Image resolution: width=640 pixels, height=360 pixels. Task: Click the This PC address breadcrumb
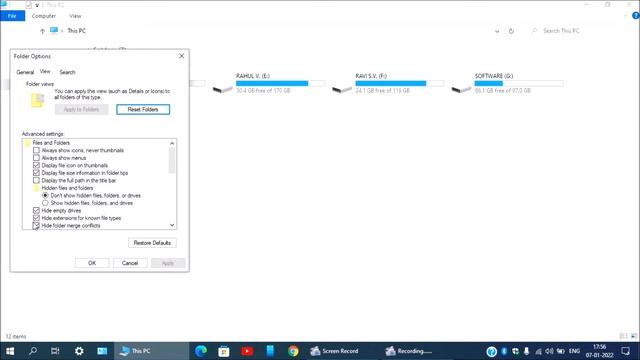coord(76,31)
